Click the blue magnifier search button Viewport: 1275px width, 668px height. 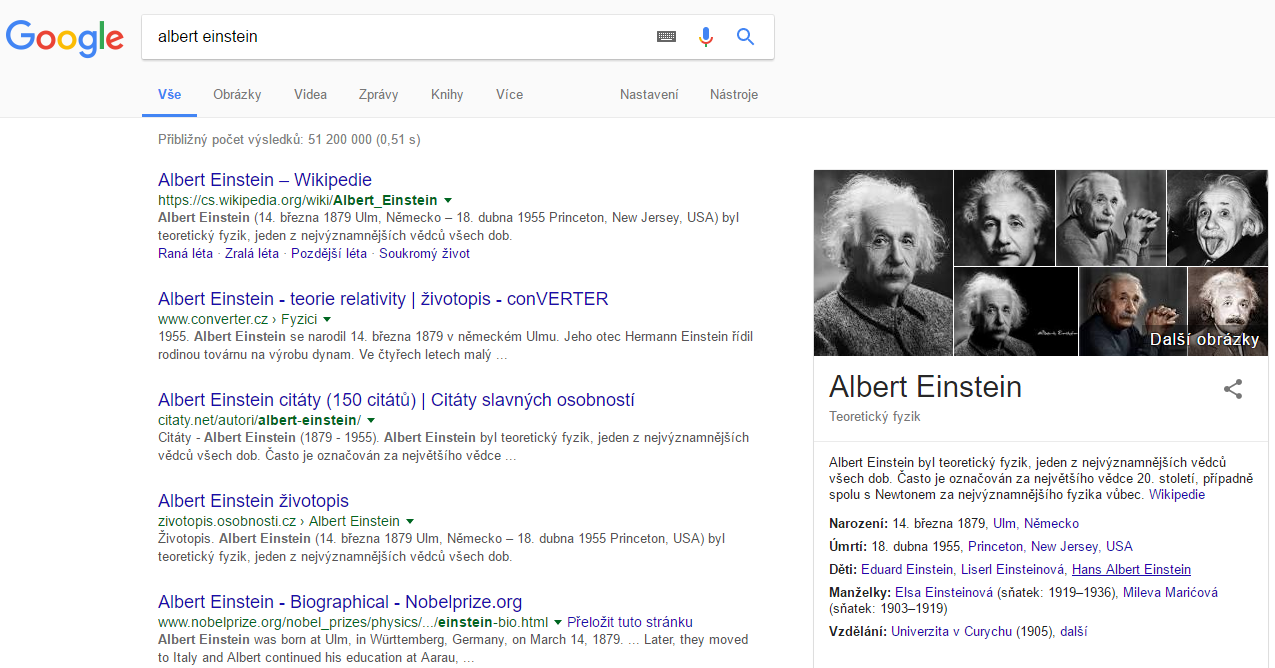point(745,37)
